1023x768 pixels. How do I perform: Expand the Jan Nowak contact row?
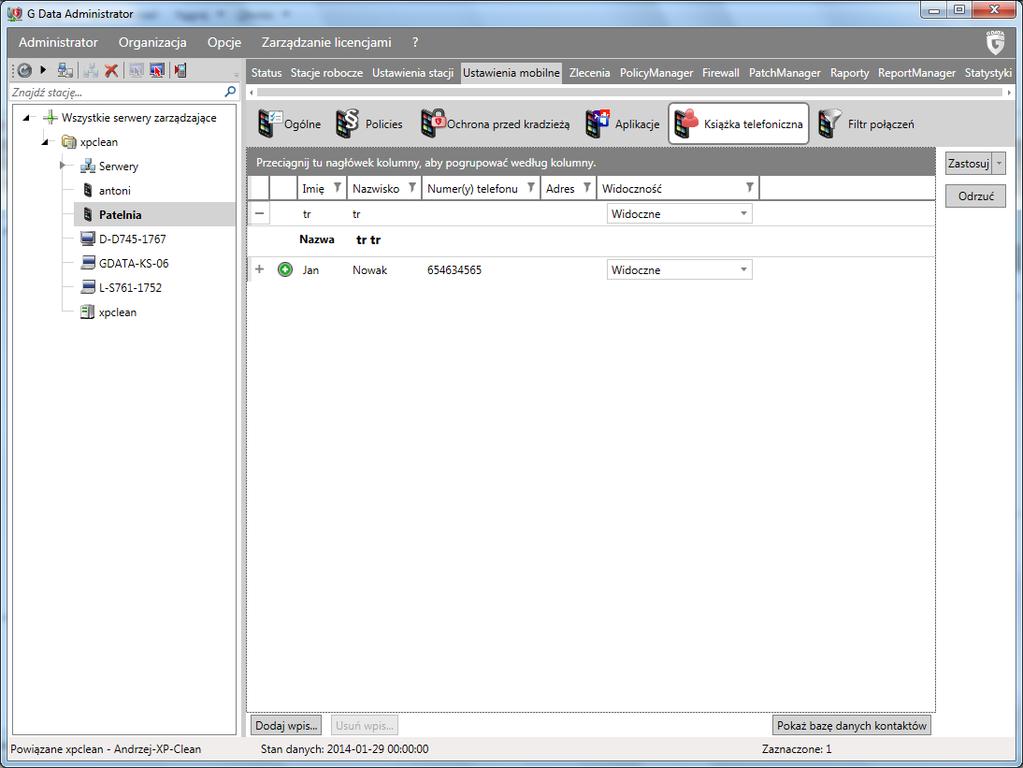[260, 269]
